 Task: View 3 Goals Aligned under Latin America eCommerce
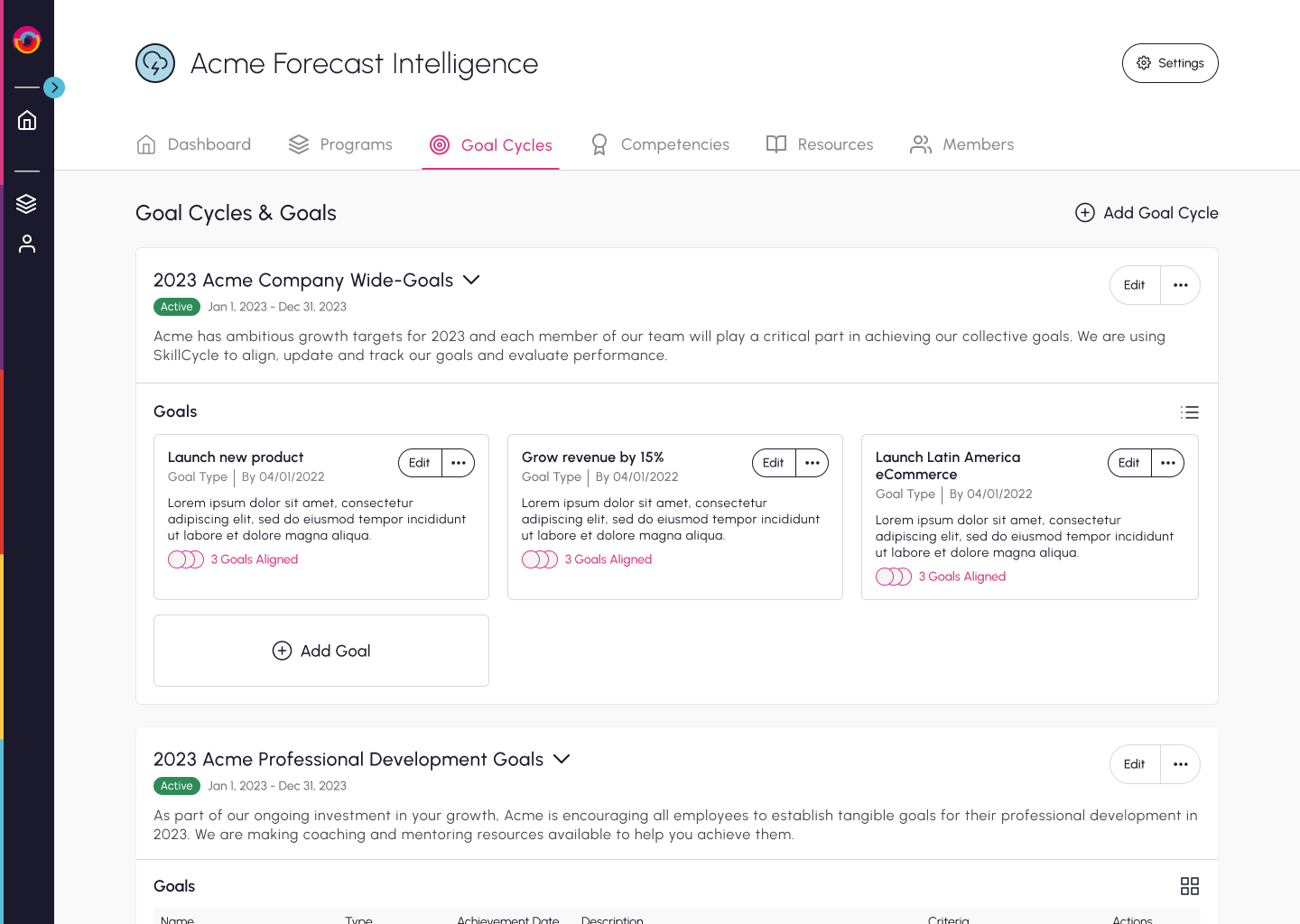coord(941,577)
